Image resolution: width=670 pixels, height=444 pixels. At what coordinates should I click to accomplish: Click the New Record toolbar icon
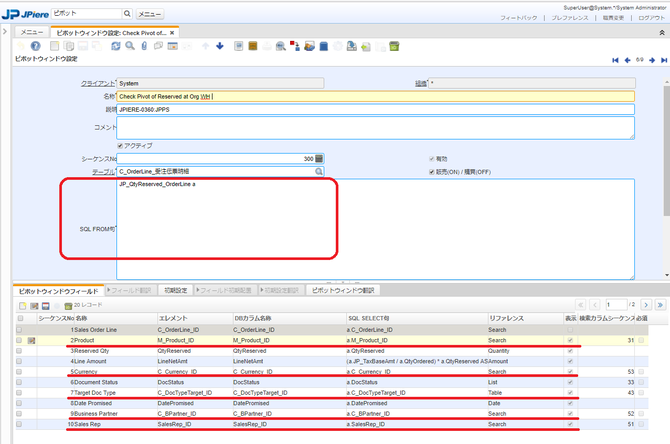coord(55,46)
